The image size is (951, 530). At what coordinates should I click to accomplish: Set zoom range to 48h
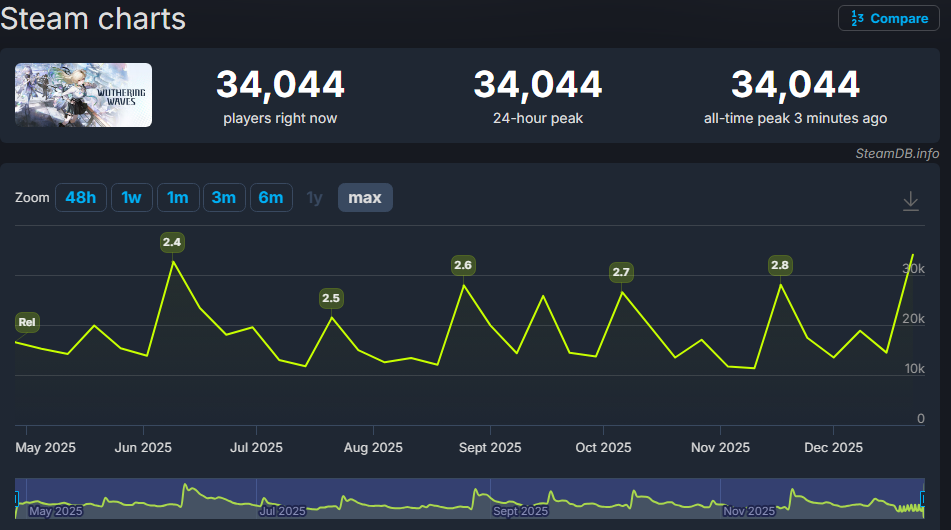81,198
